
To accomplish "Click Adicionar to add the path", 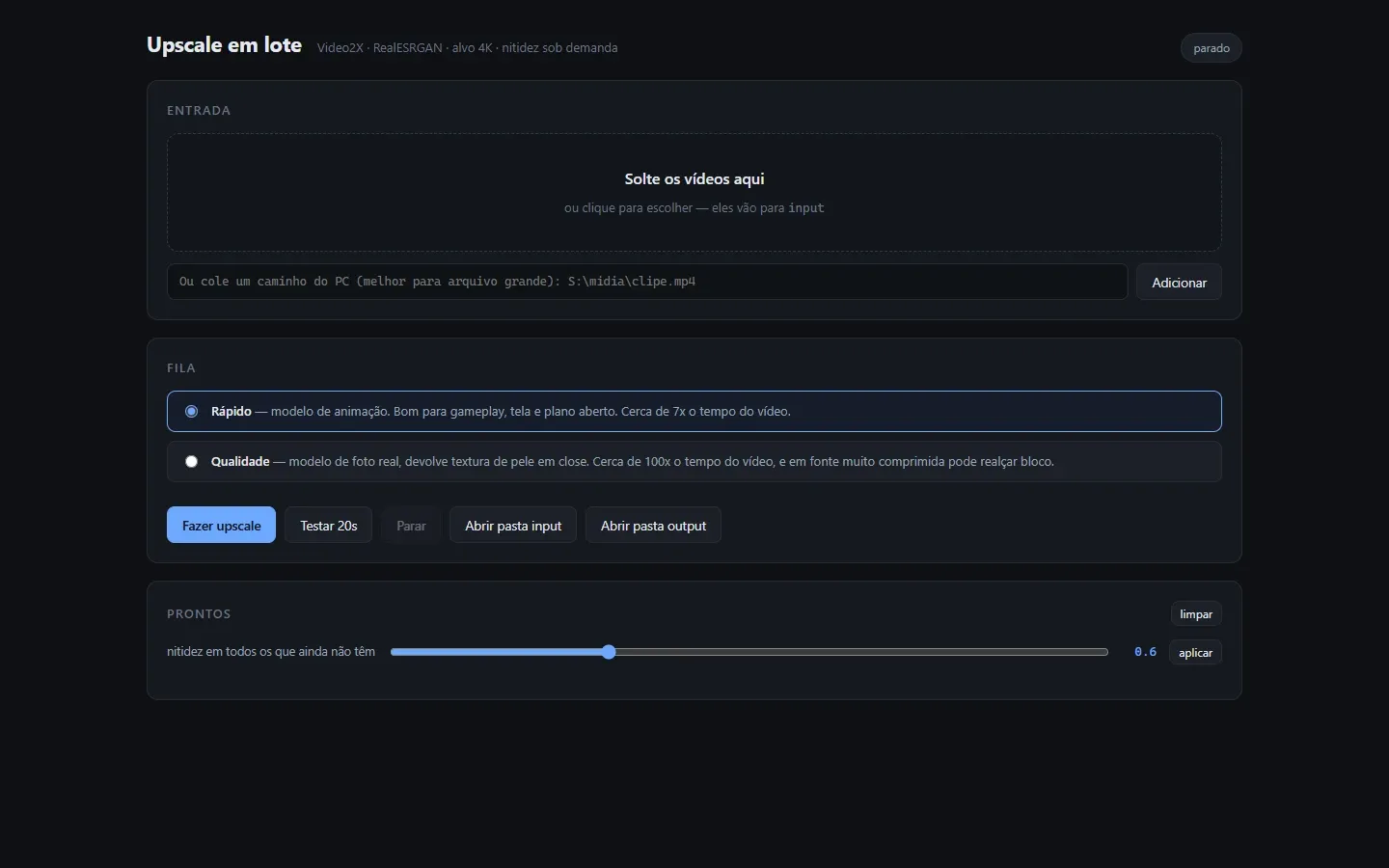I will coord(1179,283).
